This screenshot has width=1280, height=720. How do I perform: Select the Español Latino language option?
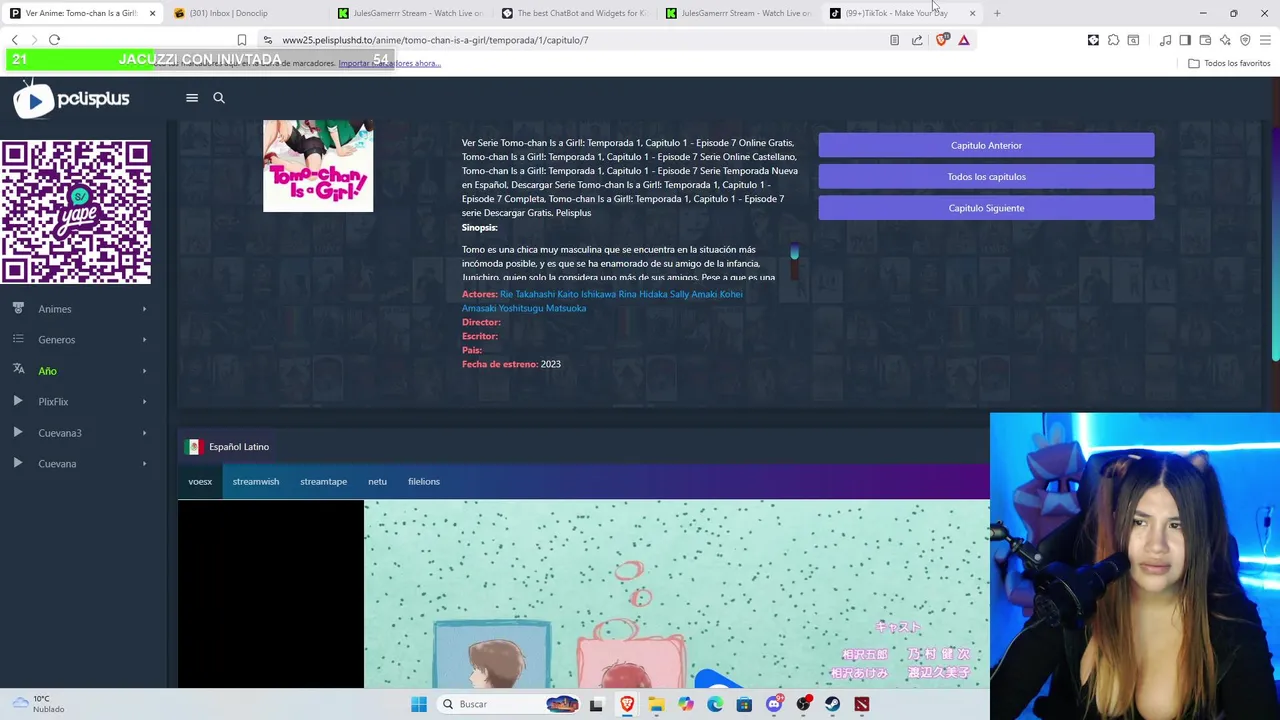(x=228, y=447)
